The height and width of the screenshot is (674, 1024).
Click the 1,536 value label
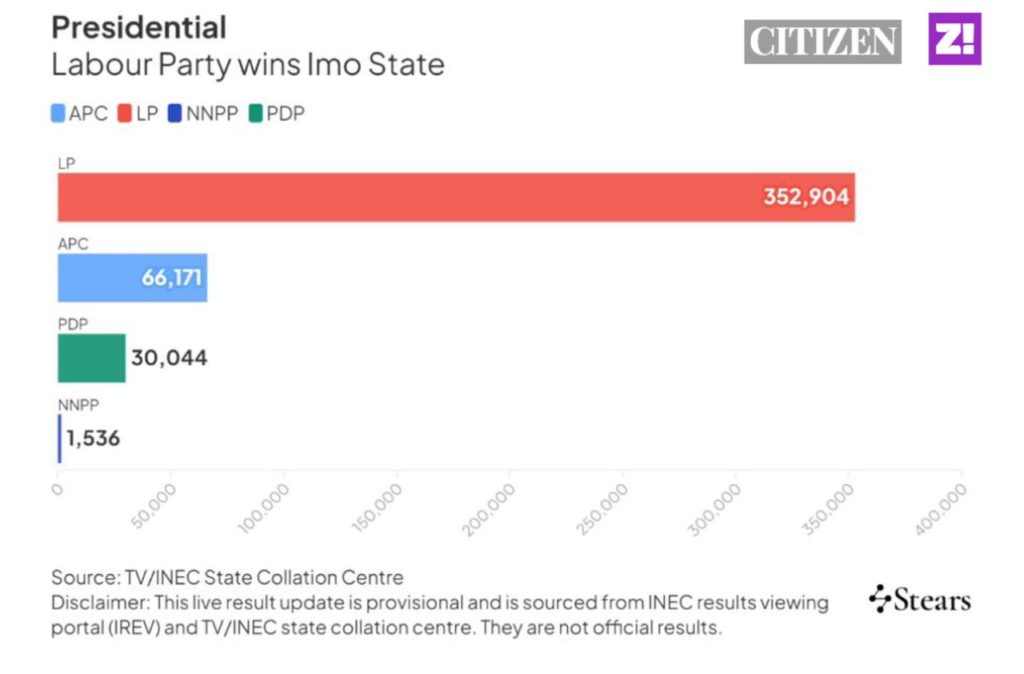(93, 438)
